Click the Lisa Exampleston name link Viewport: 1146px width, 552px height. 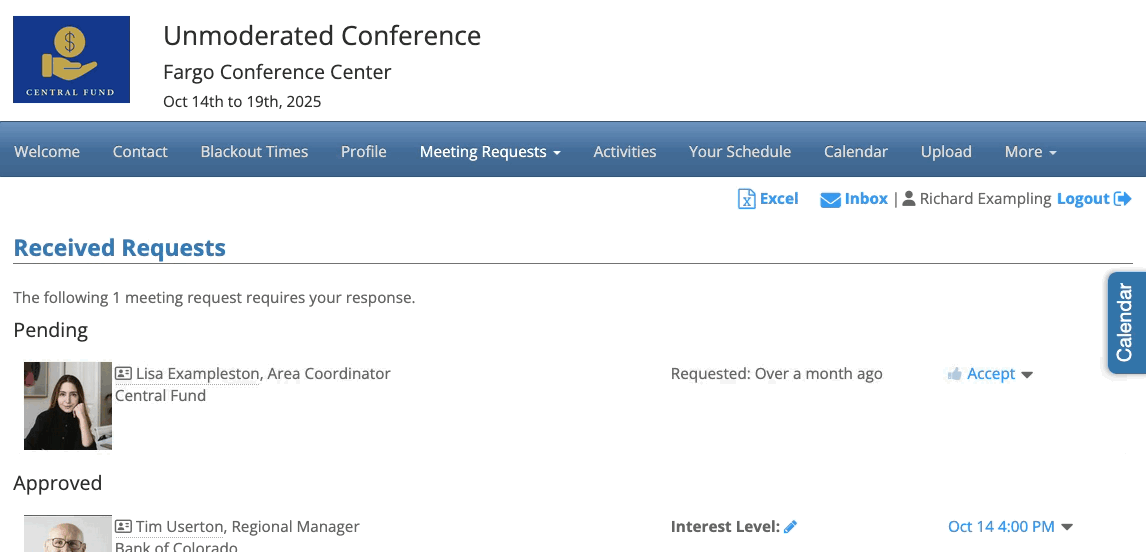click(x=197, y=374)
